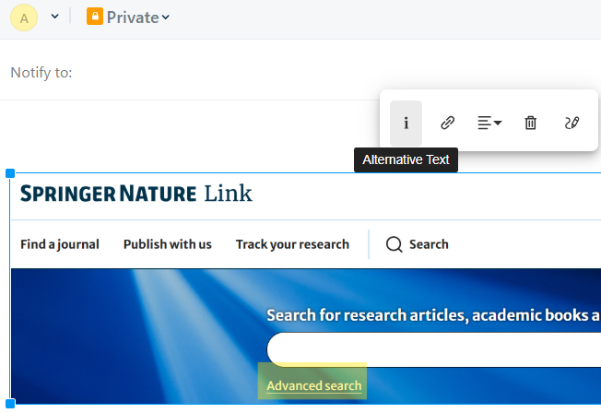The image size is (601, 413).
Task: Click the Notify to field
Action: coord(299,72)
